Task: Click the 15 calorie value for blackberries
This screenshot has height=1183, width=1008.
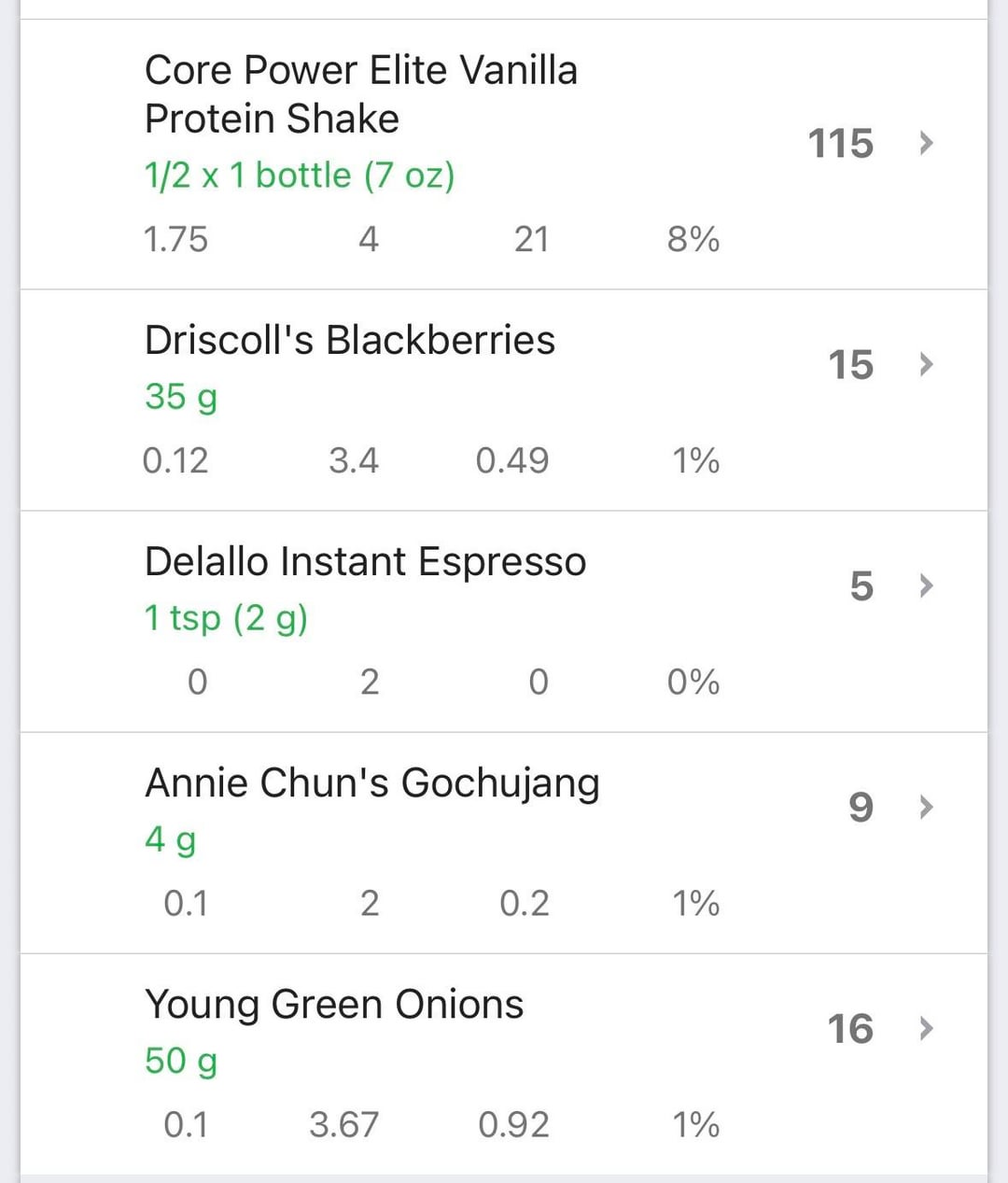Action: (x=850, y=364)
